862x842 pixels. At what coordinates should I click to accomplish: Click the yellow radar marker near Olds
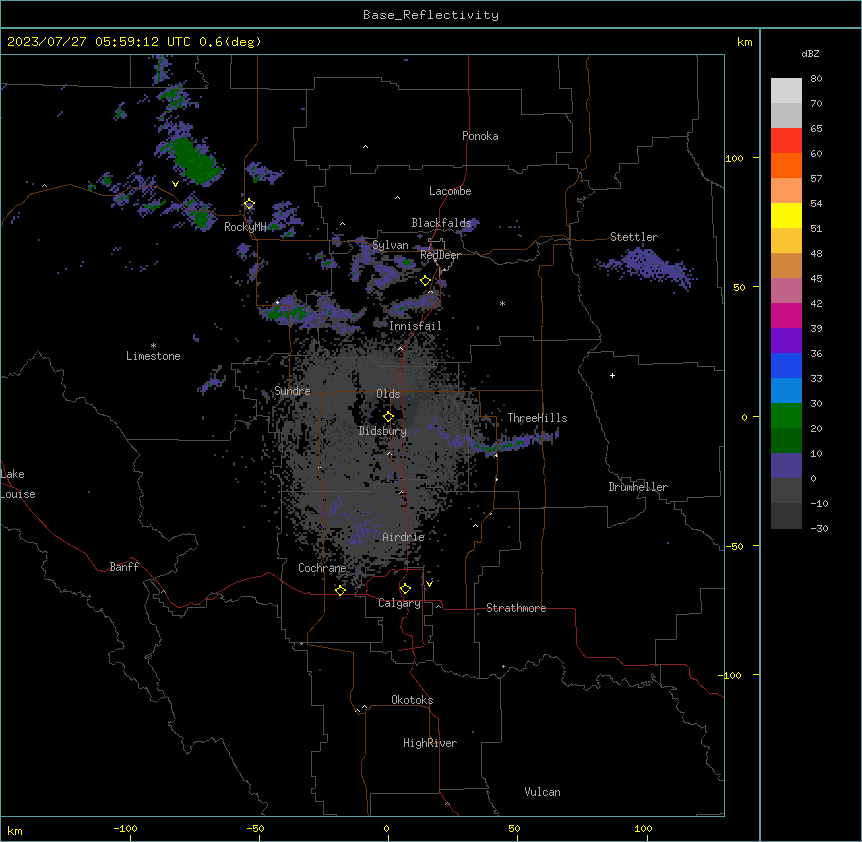(388, 417)
